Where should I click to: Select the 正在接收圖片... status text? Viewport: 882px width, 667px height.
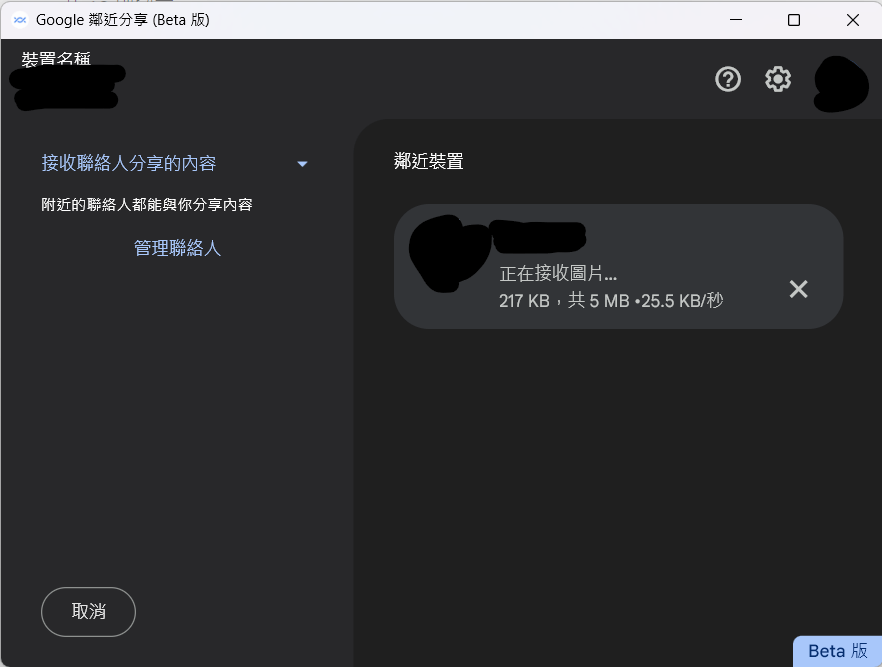coord(558,273)
